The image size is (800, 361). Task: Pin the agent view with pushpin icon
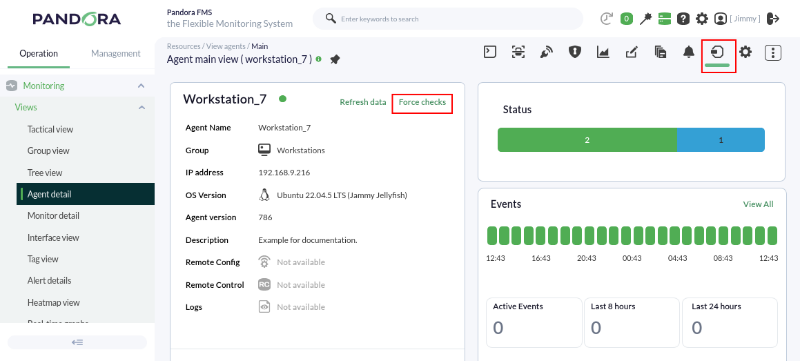(335, 60)
